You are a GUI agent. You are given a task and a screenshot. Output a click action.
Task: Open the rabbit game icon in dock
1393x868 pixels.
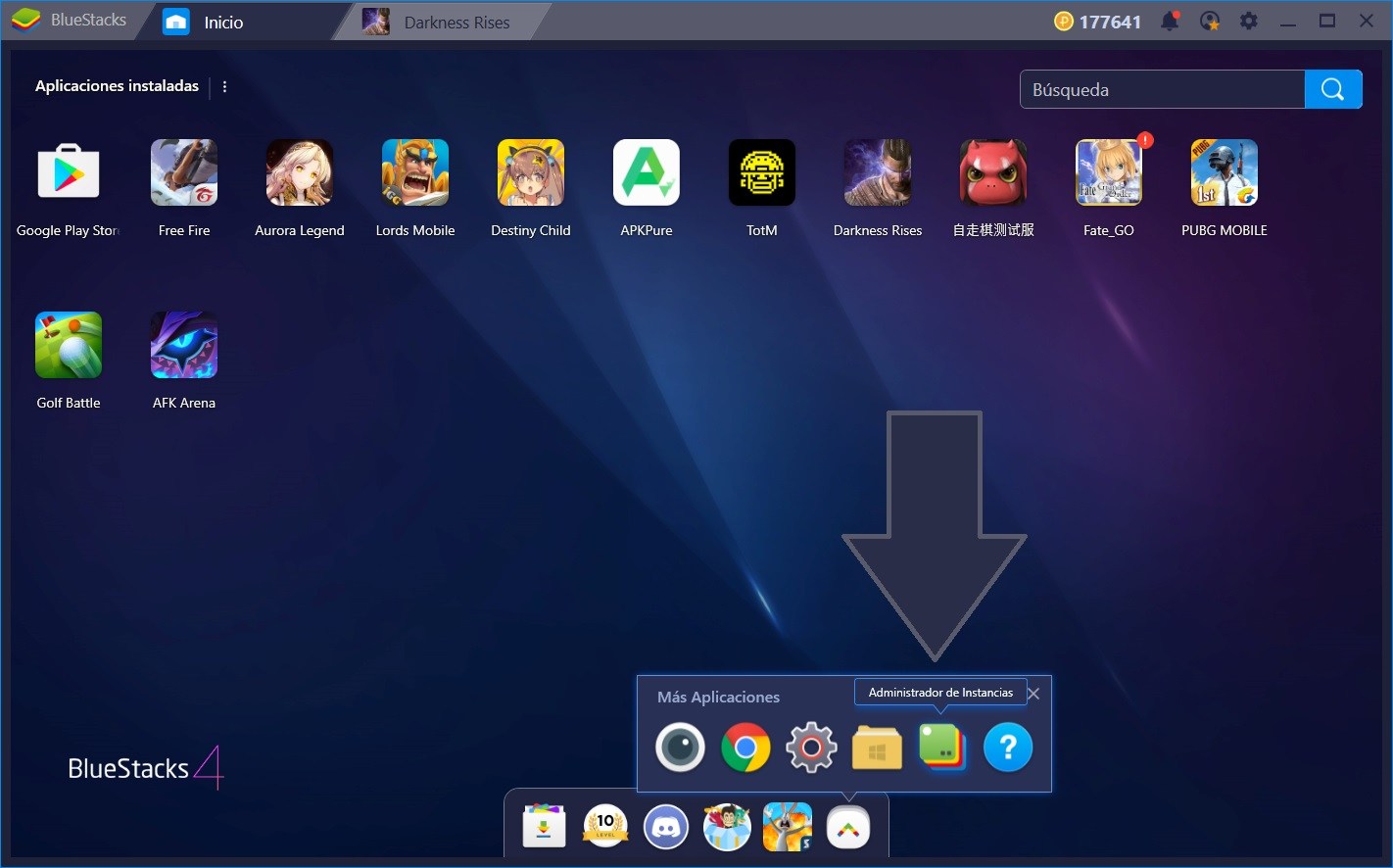(788, 827)
